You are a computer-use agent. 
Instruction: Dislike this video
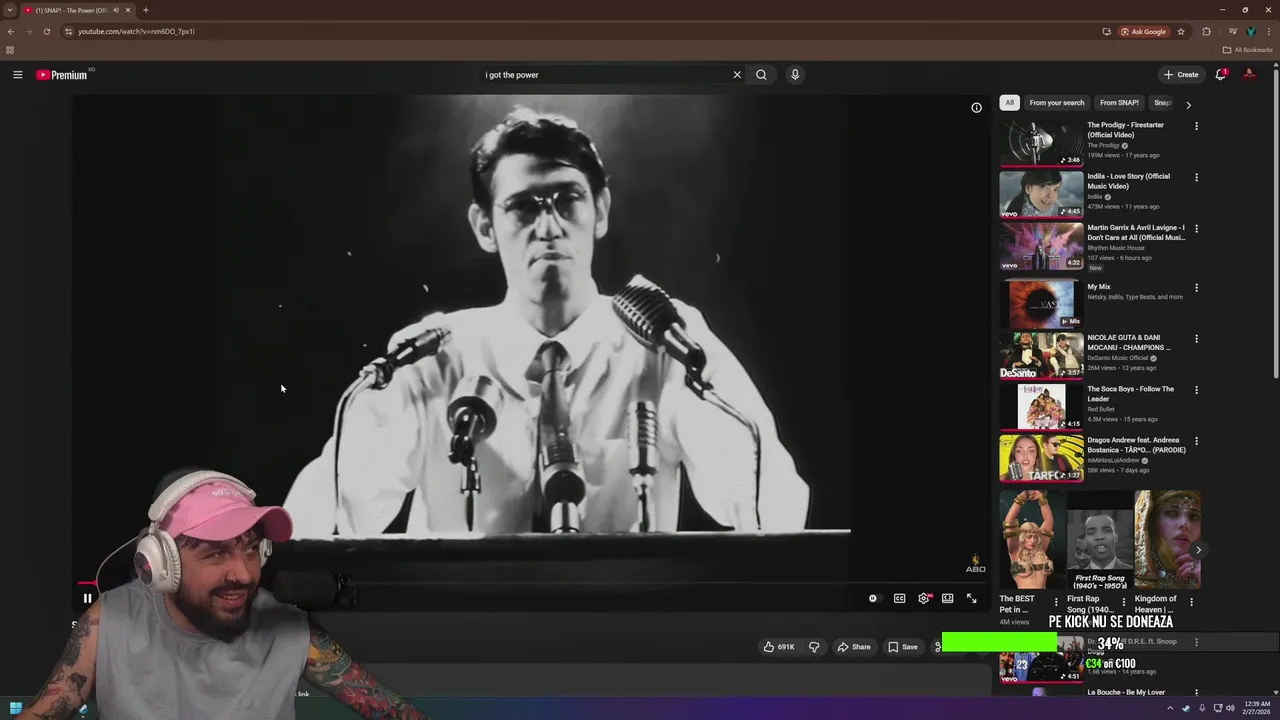point(814,647)
